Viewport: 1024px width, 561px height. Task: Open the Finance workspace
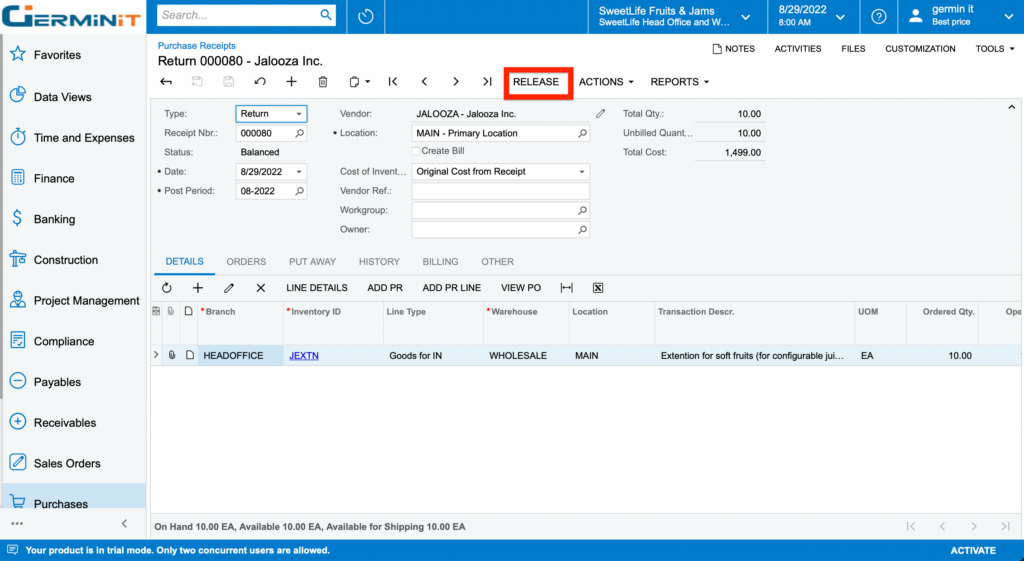tap(54, 178)
